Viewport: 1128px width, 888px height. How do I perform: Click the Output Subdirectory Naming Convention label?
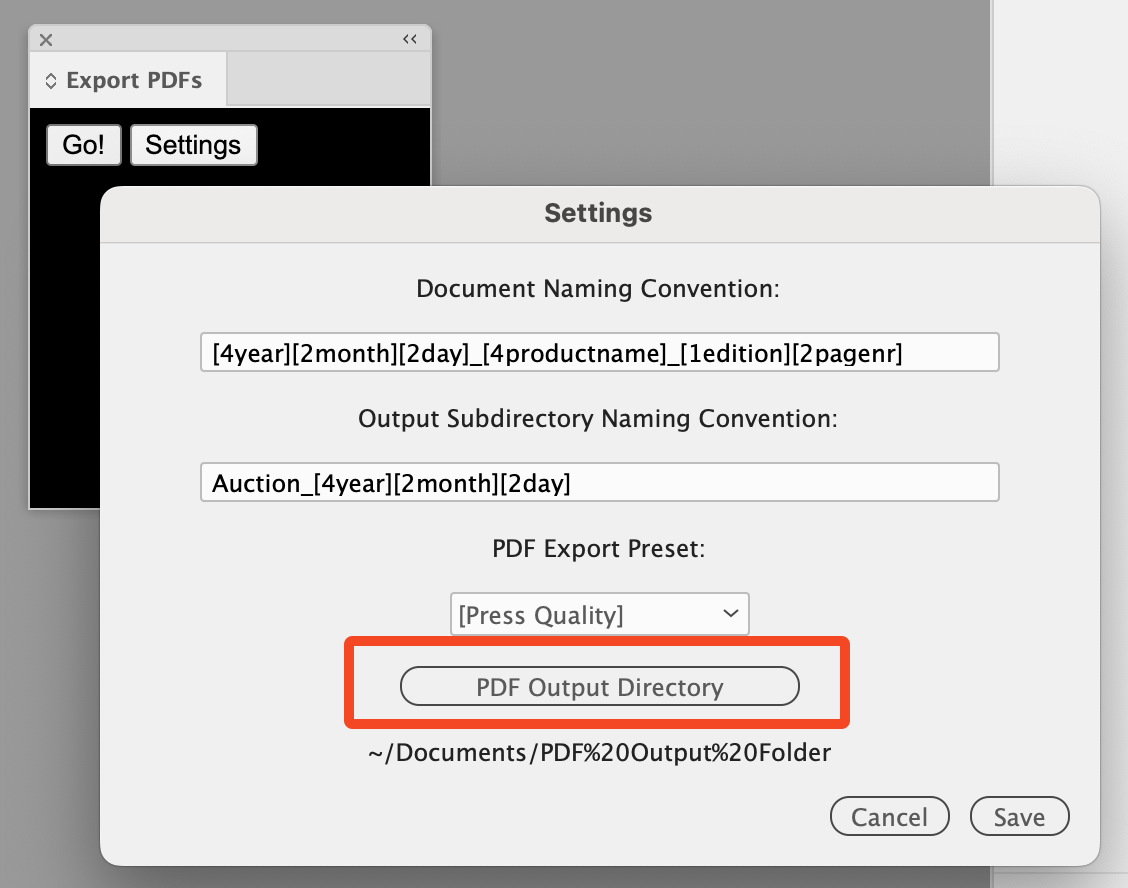(598, 419)
